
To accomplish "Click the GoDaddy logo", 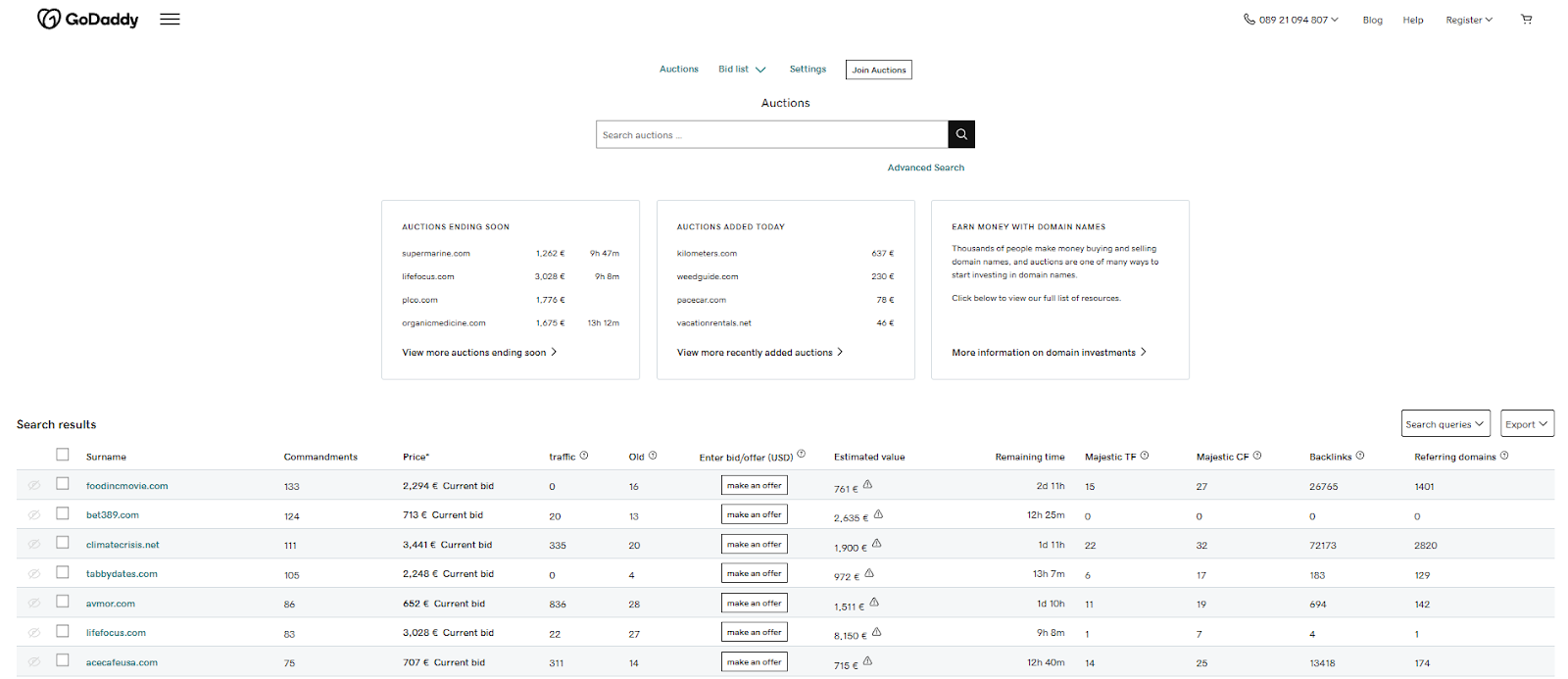I will point(87,20).
